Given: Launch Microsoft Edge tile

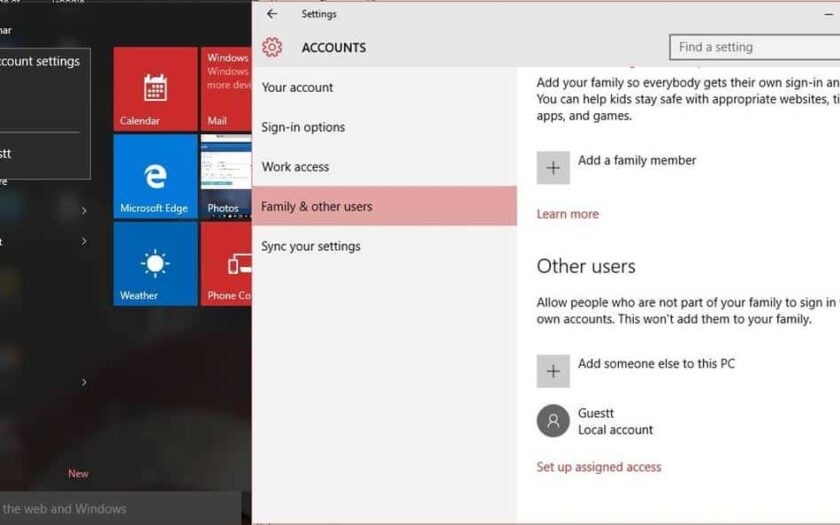Looking at the screenshot, I should tap(155, 176).
